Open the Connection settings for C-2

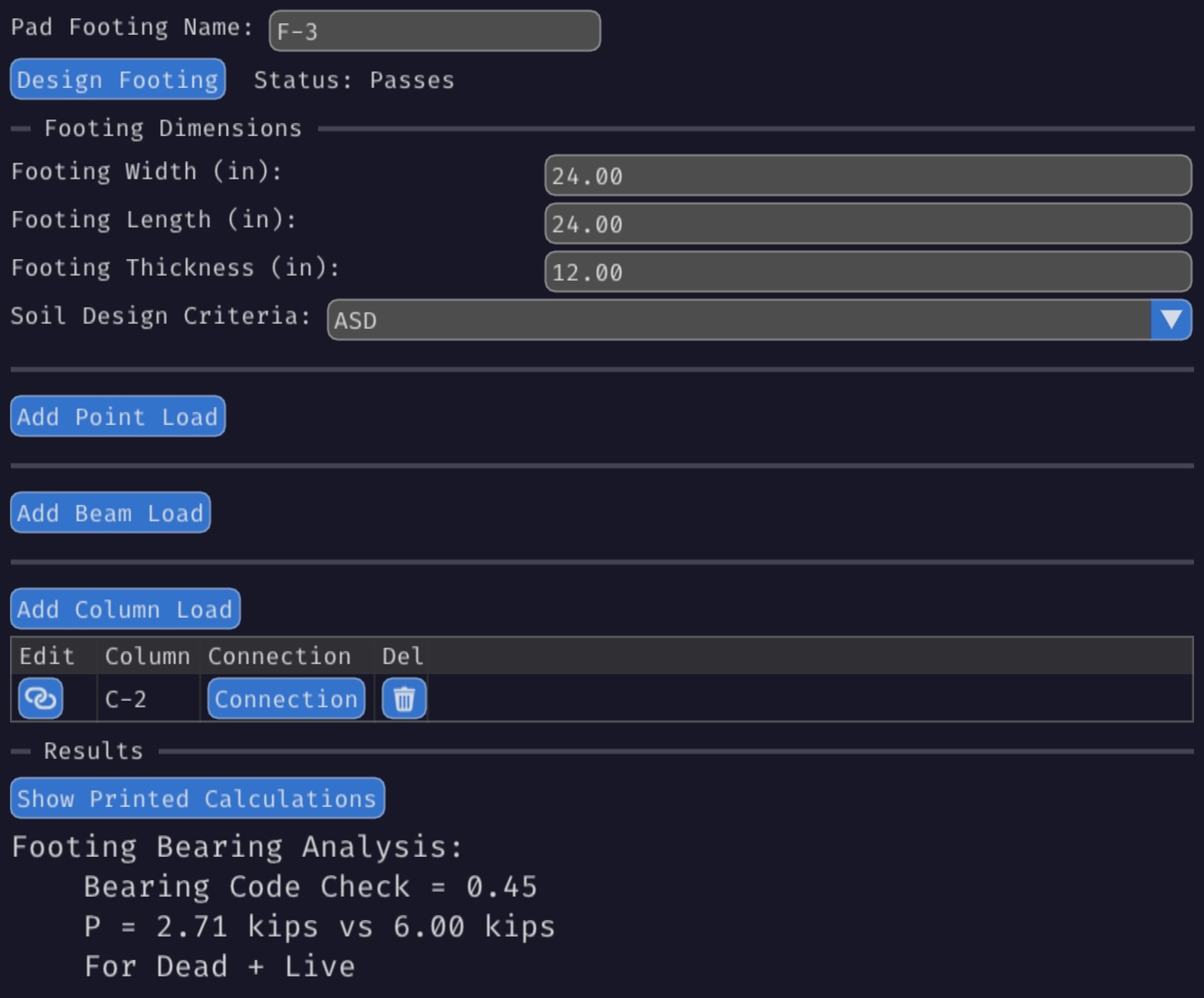point(285,698)
